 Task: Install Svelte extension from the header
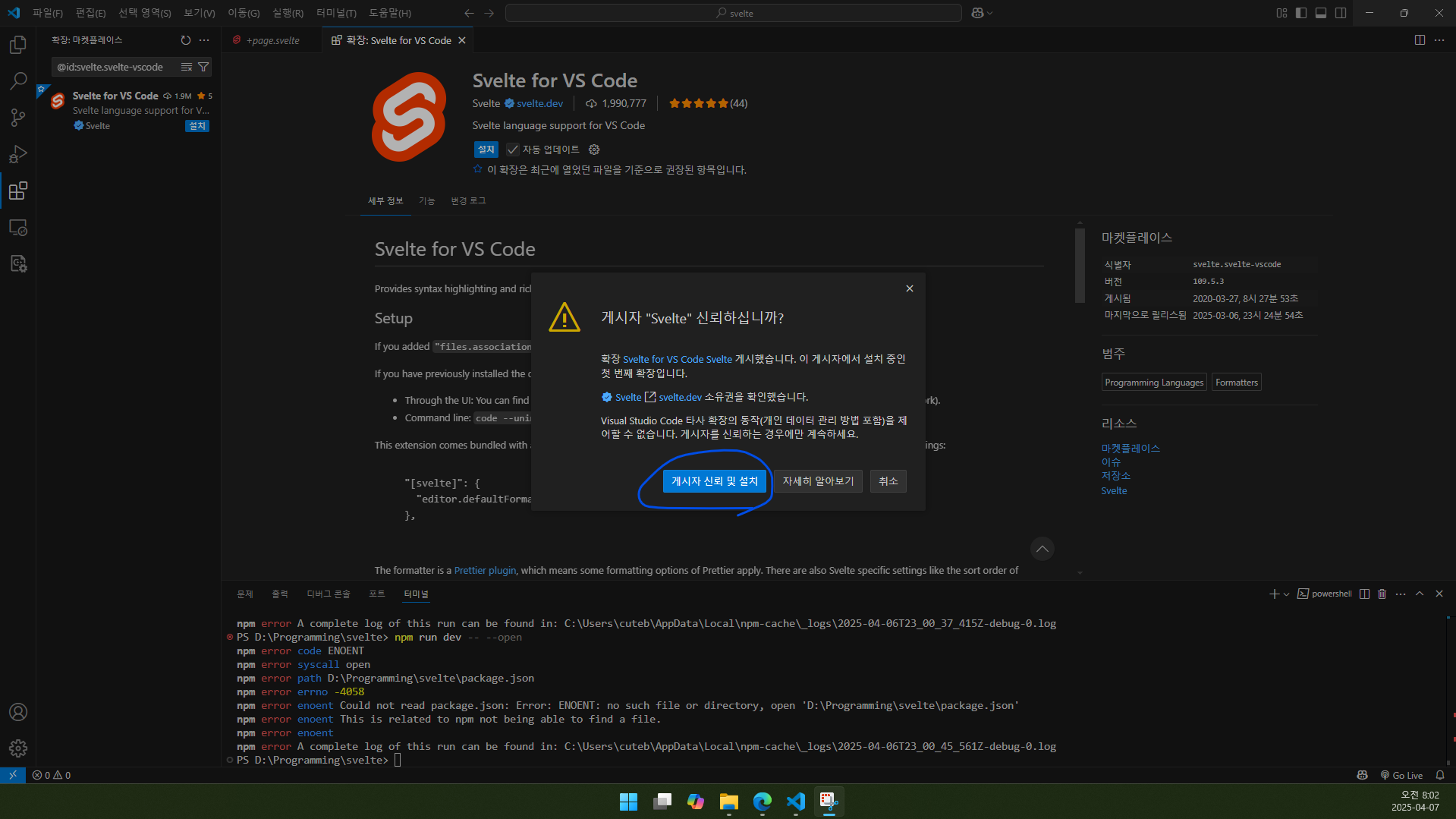pos(486,150)
